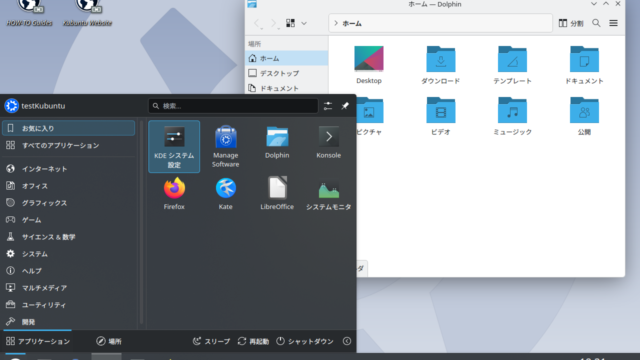
Task: Open マルチメディア category
Action: pos(69,288)
